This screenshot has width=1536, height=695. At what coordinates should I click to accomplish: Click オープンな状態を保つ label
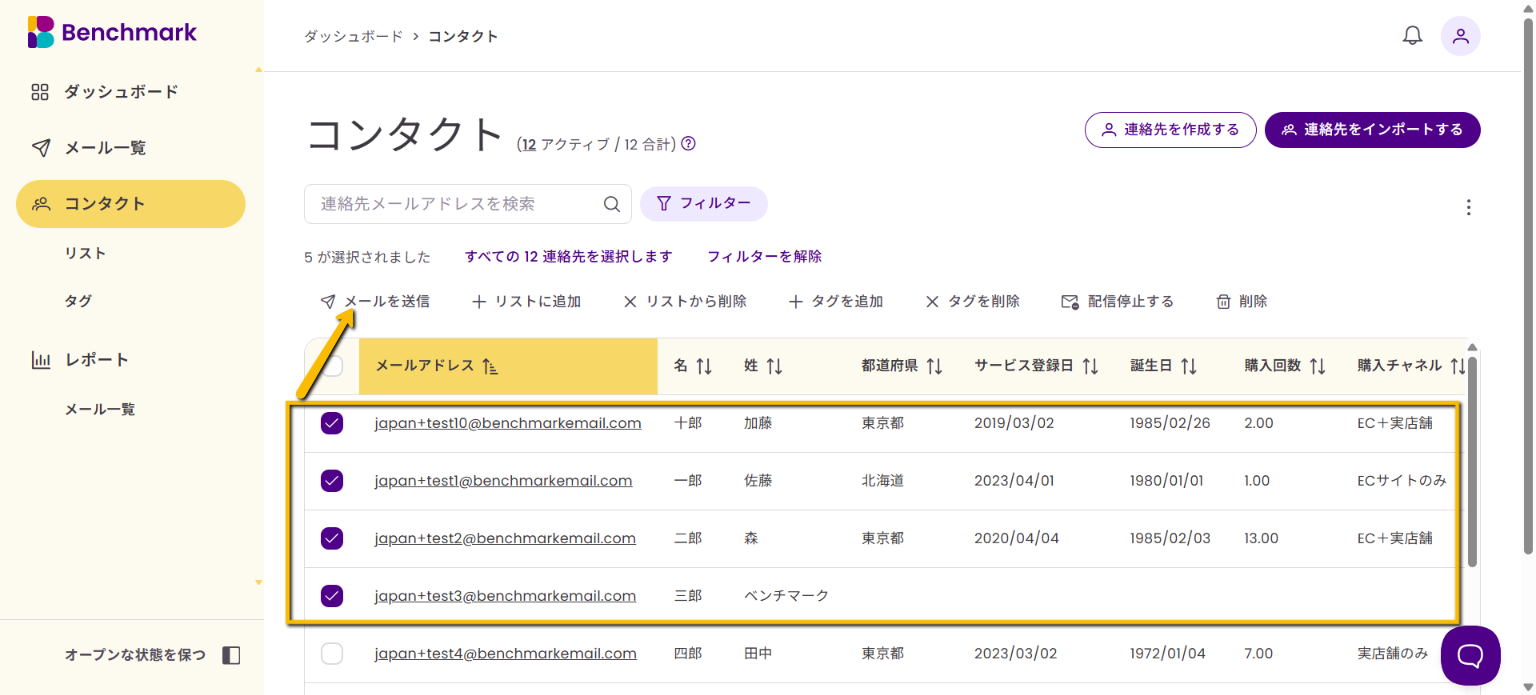pos(135,655)
